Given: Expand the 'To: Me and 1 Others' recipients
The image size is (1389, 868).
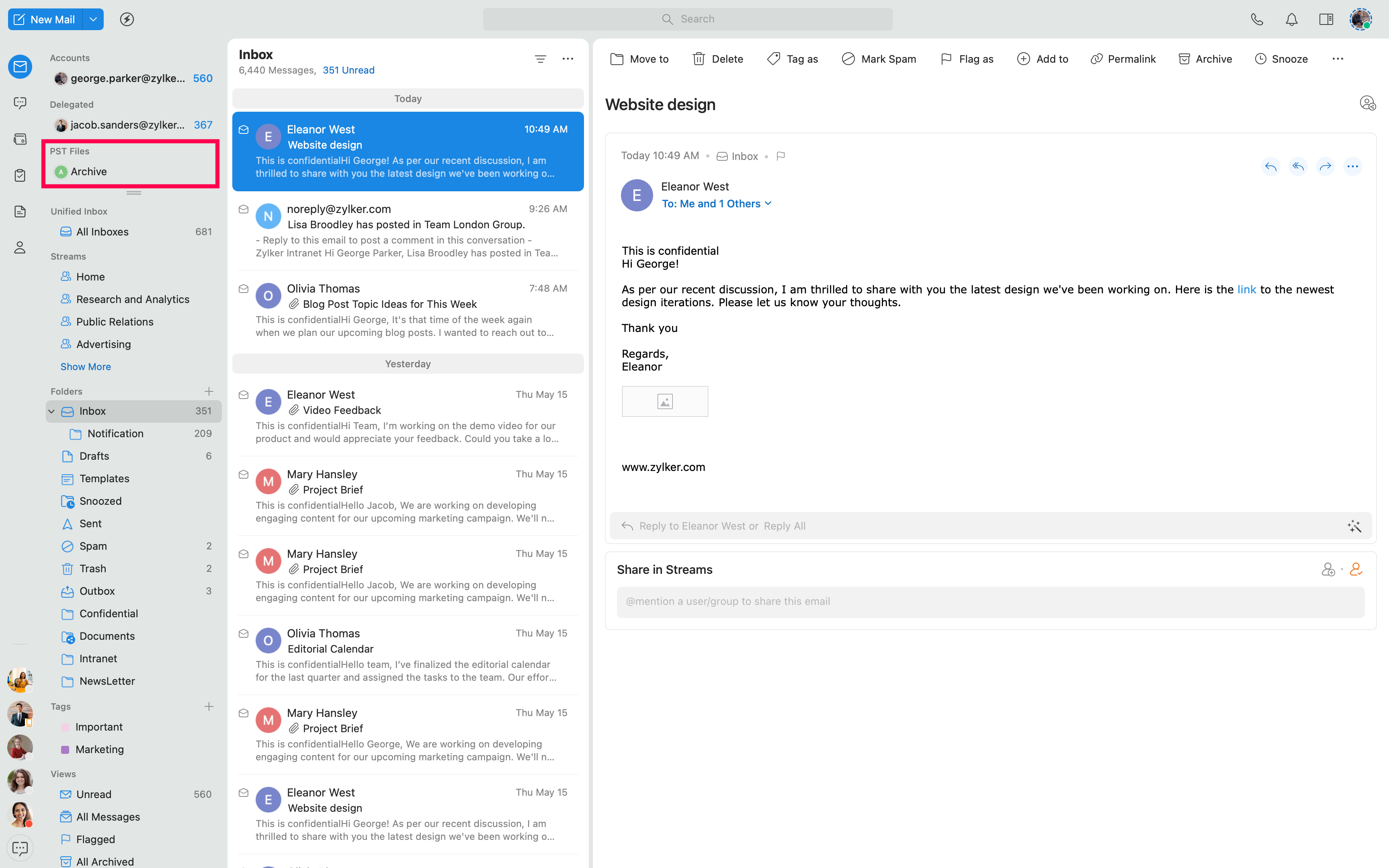Looking at the screenshot, I should click(716, 204).
